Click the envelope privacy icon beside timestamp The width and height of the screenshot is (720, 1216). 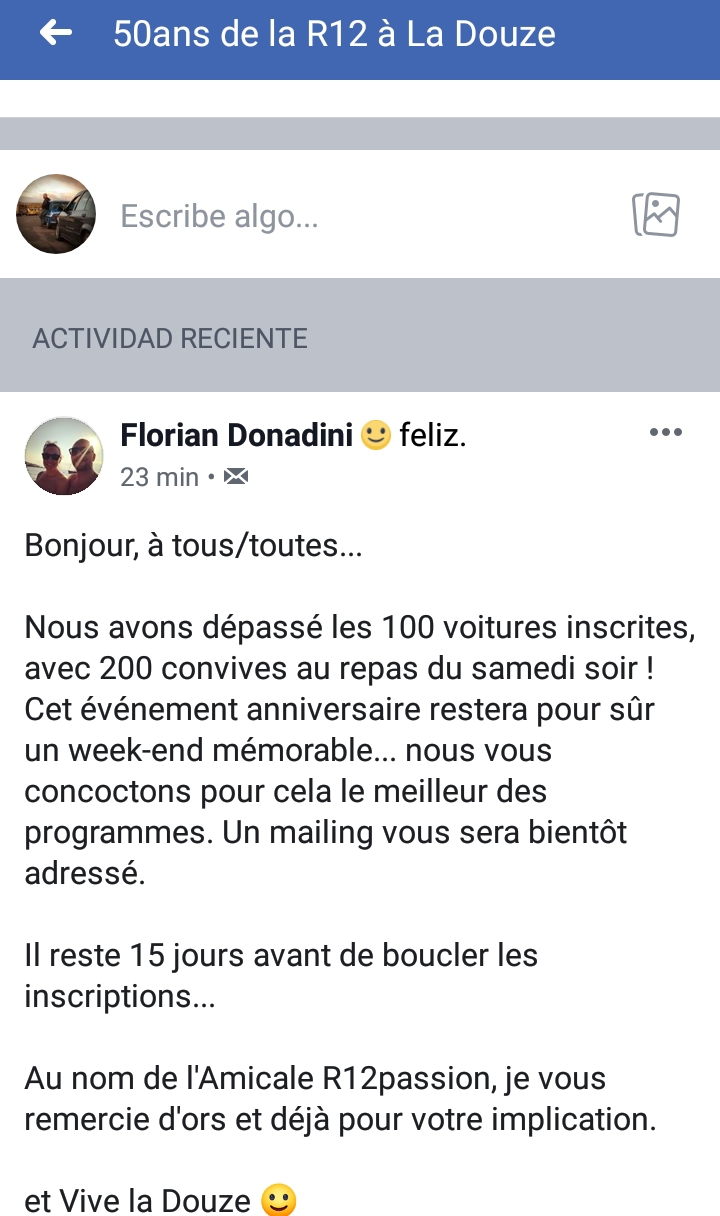[235, 477]
